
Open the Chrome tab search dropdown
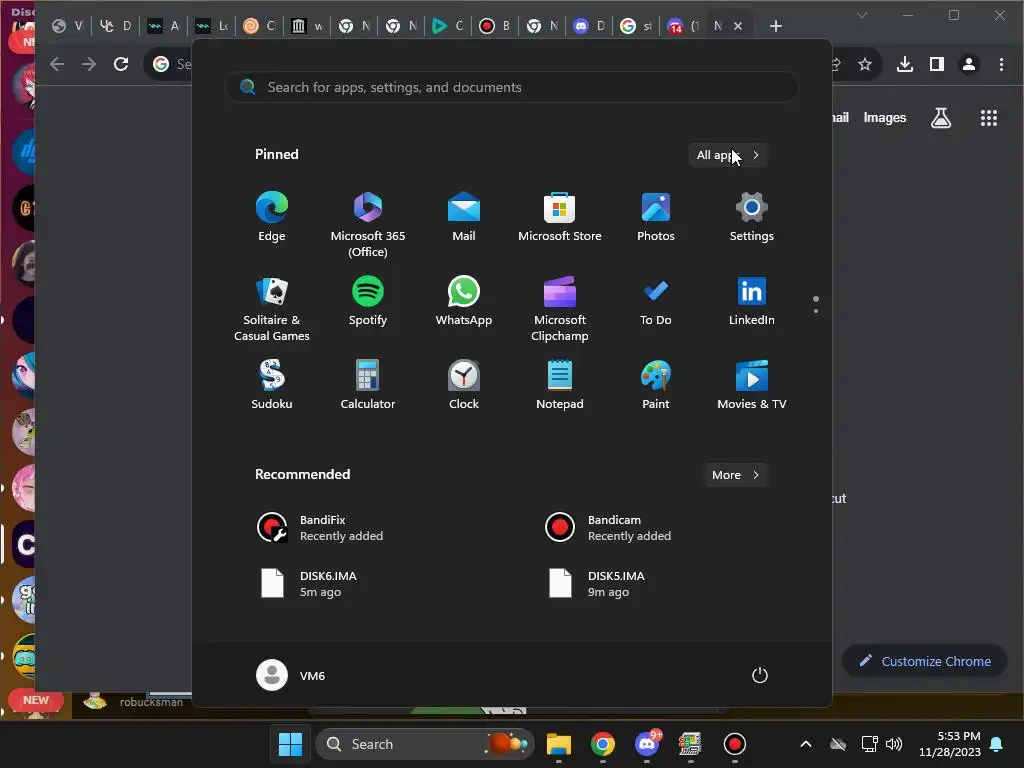pos(862,15)
